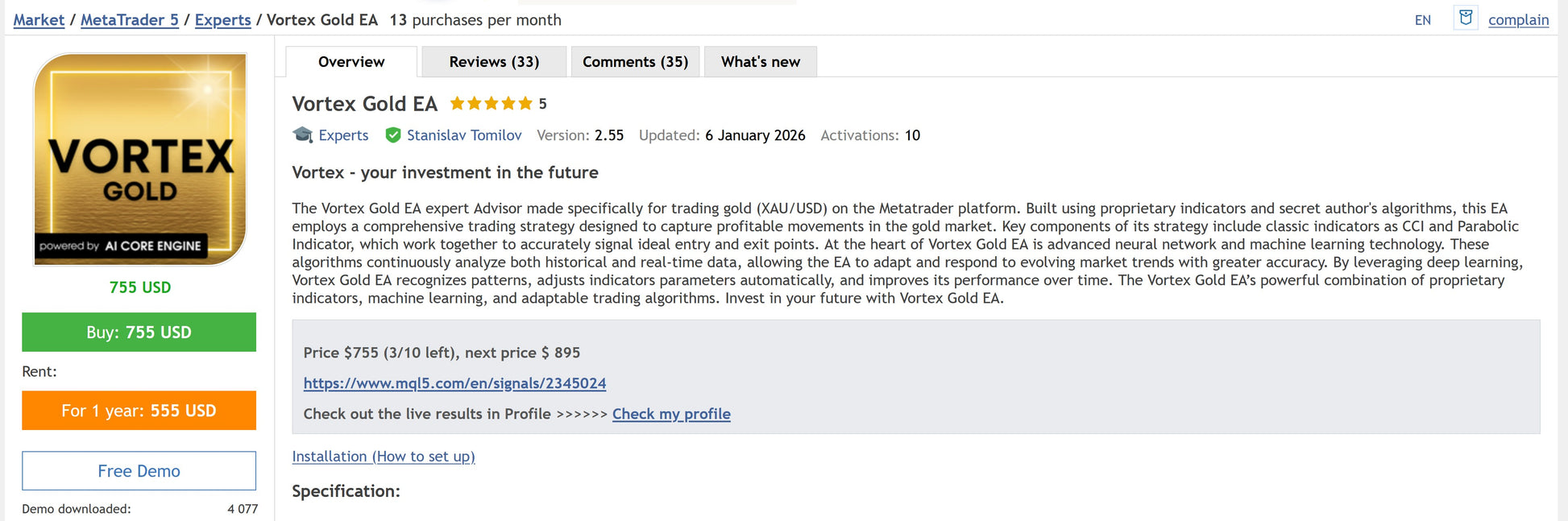Follow the Check my profile link
The image size is (1568, 521).
click(x=671, y=414)
